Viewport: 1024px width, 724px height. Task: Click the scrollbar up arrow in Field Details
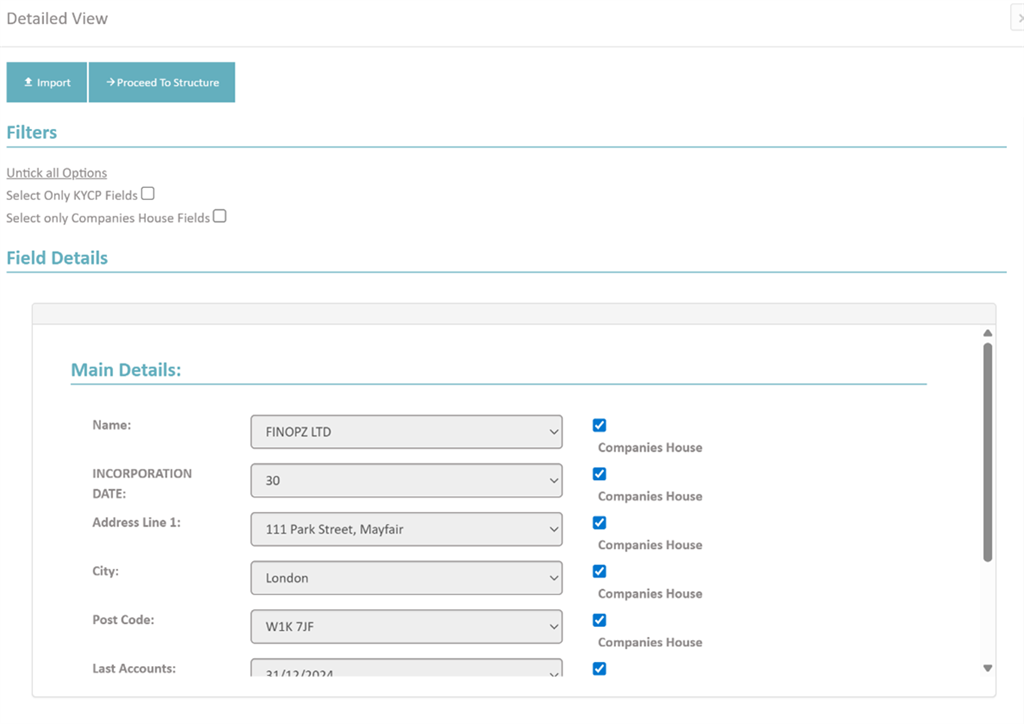point(987,330)
